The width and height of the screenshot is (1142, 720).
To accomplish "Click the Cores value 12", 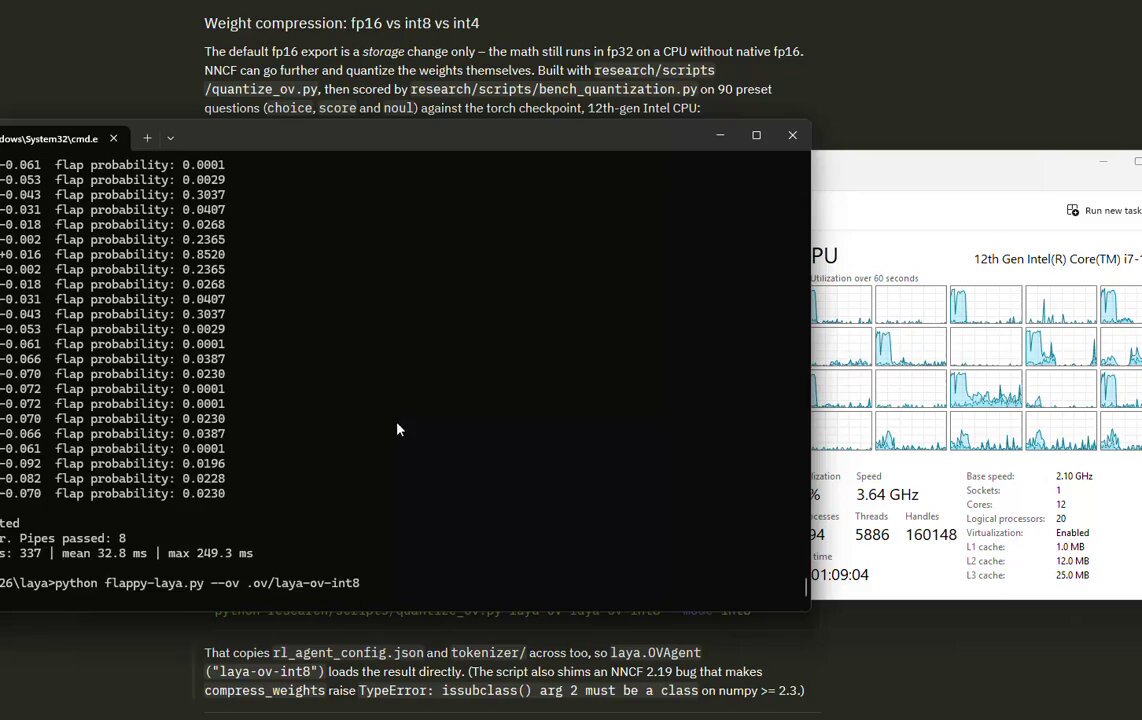I will tap(1061, 505).
